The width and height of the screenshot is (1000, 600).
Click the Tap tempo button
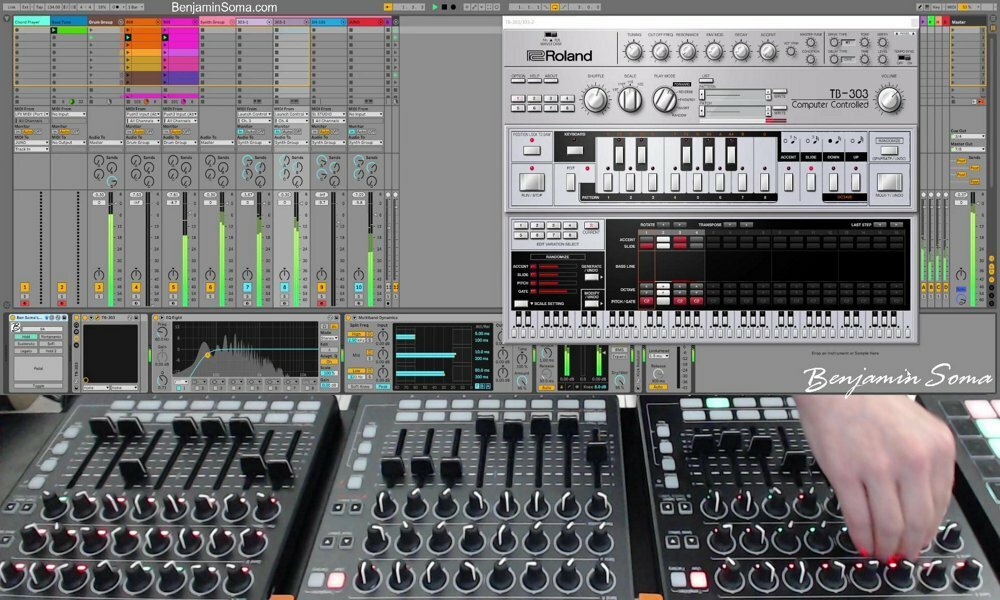40,7
